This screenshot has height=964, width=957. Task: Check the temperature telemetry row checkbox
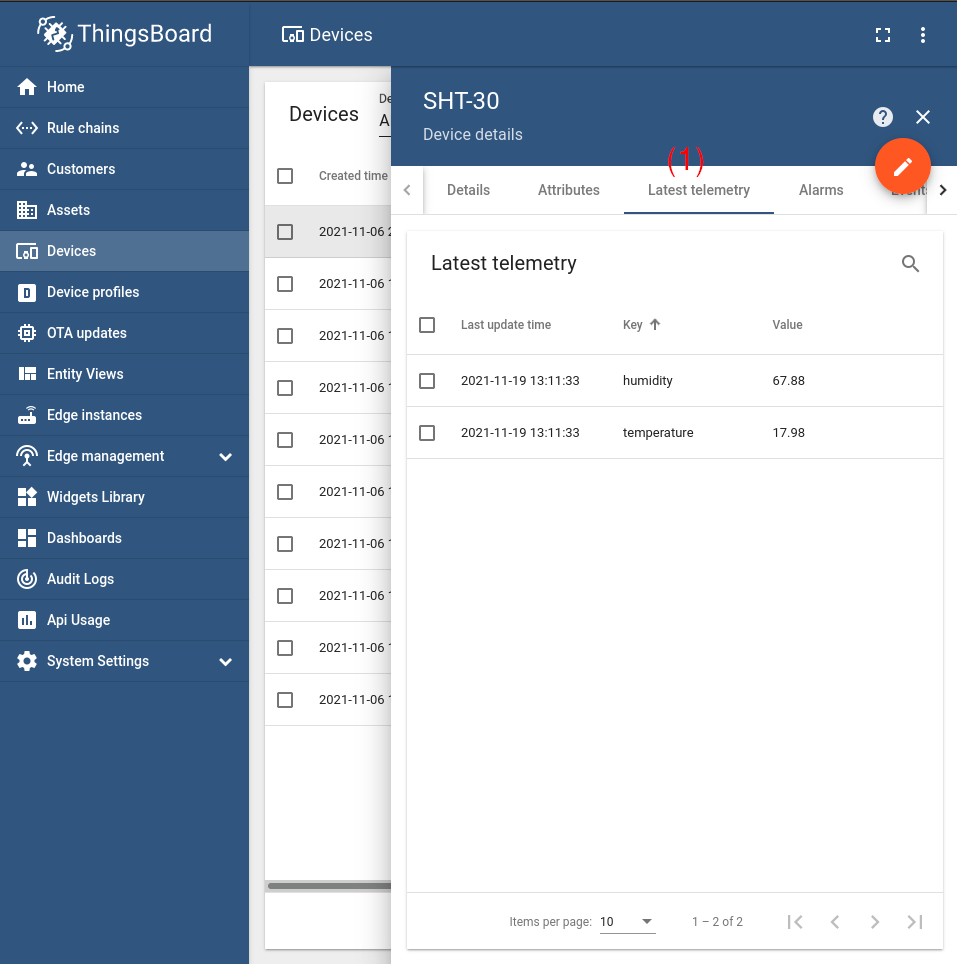pos(427,433)
